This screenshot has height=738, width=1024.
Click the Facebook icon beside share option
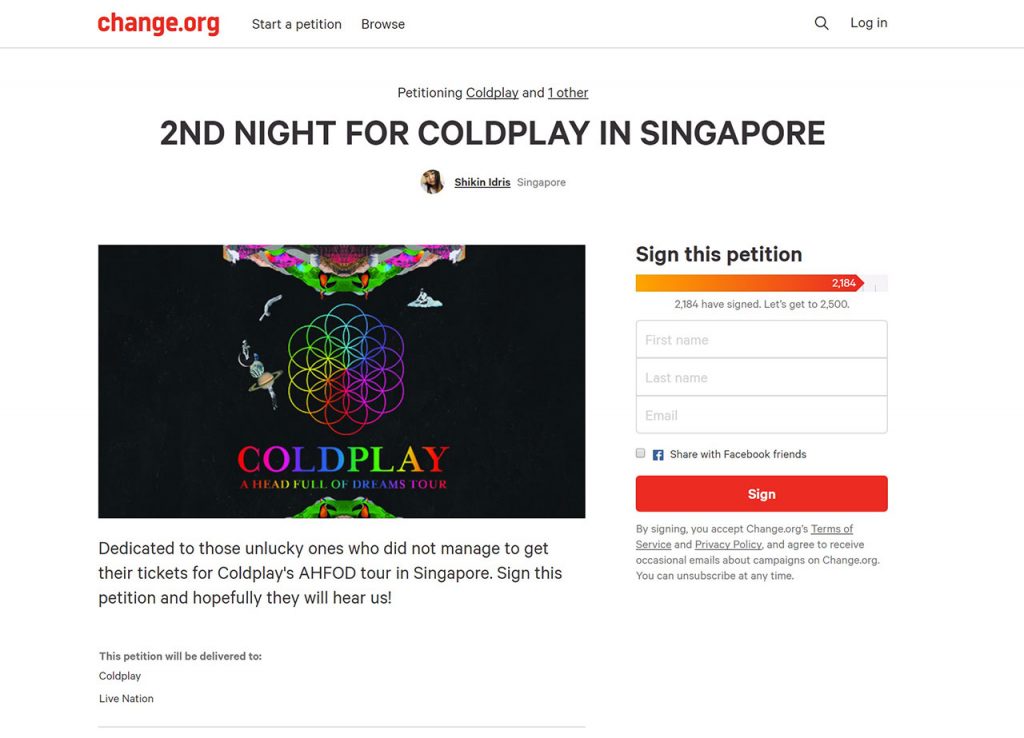coord(658,455)
